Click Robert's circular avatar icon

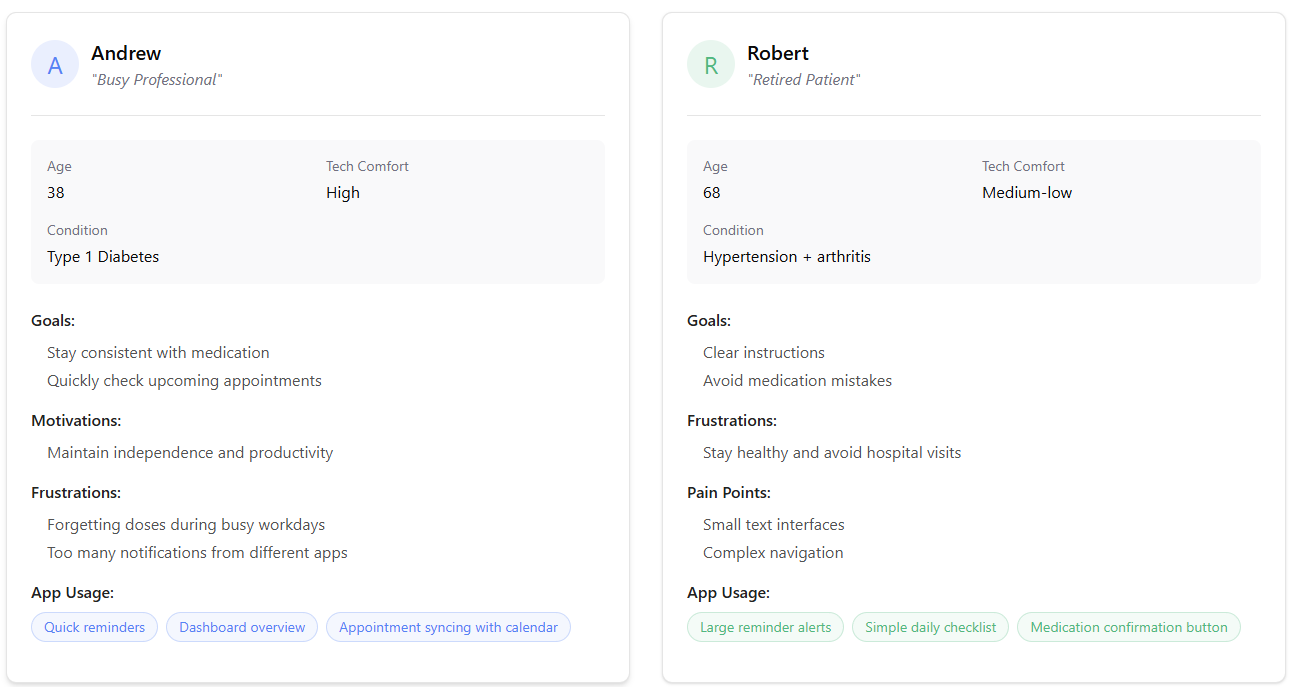click(710, 63)
